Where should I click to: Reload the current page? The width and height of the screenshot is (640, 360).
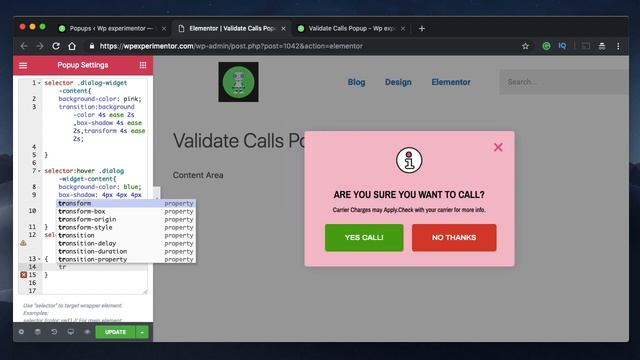[x=56, y=46]
